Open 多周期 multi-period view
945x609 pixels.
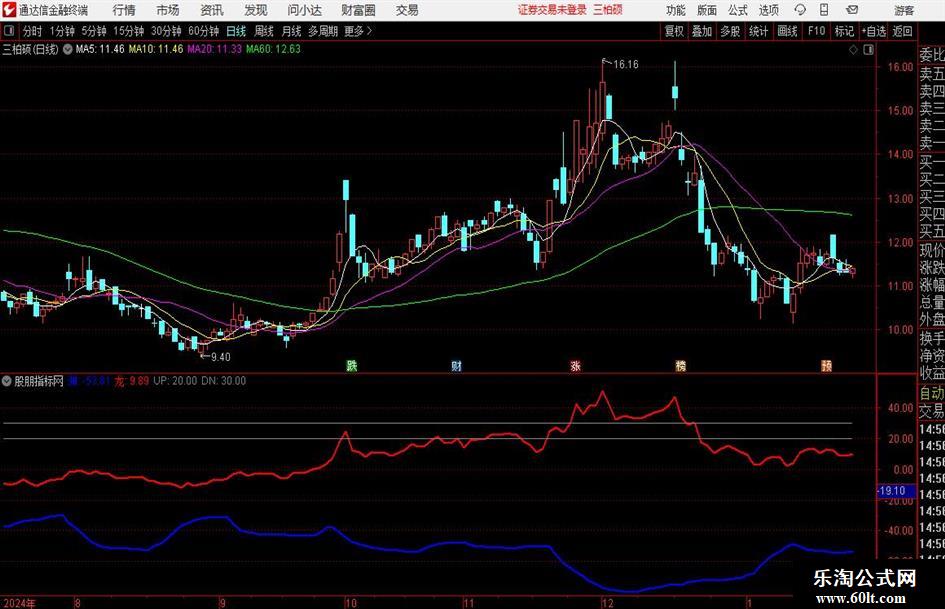point(323,31)
